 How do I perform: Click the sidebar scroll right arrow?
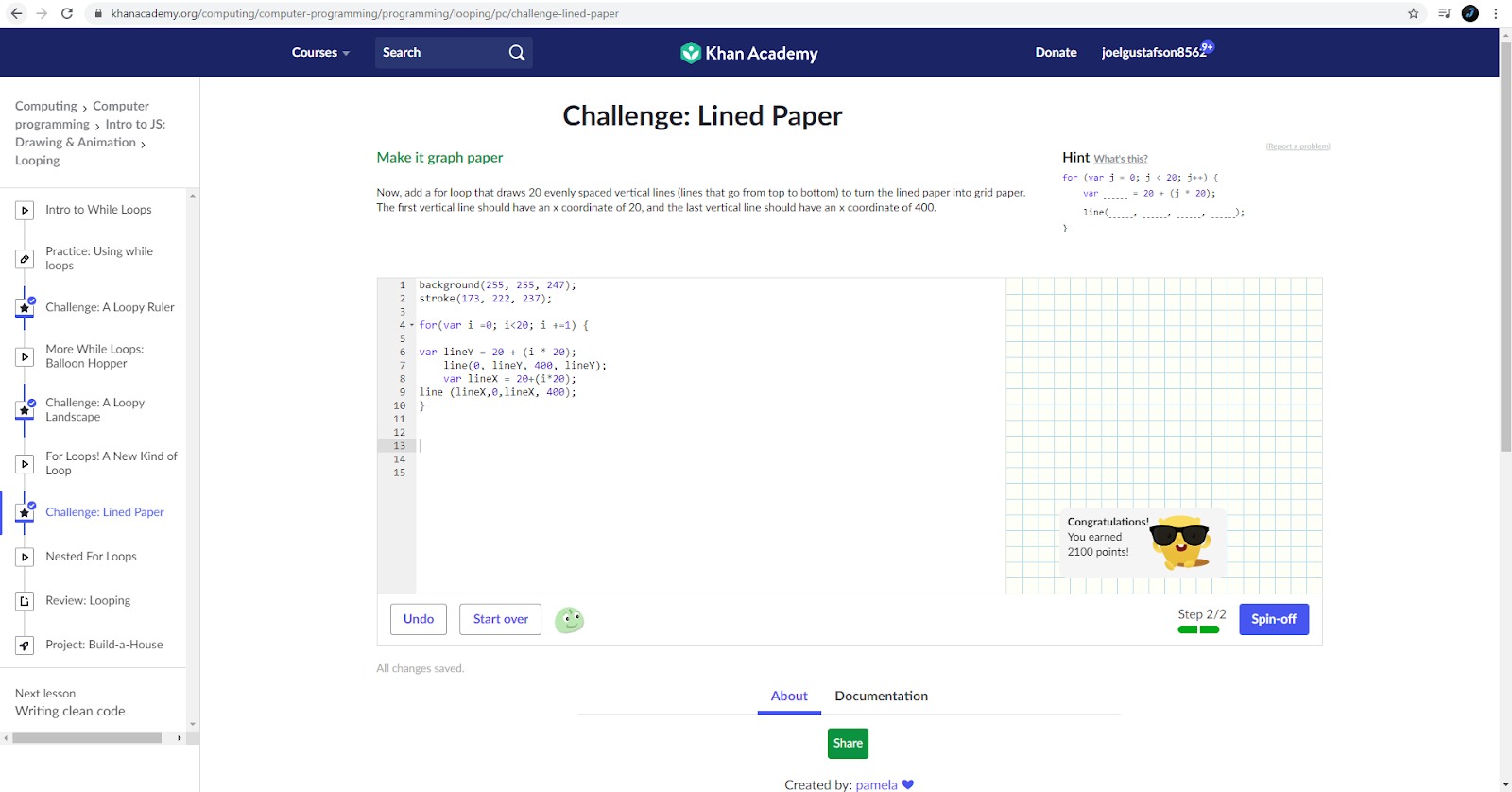pyautogui.click(x=179, y=738)
